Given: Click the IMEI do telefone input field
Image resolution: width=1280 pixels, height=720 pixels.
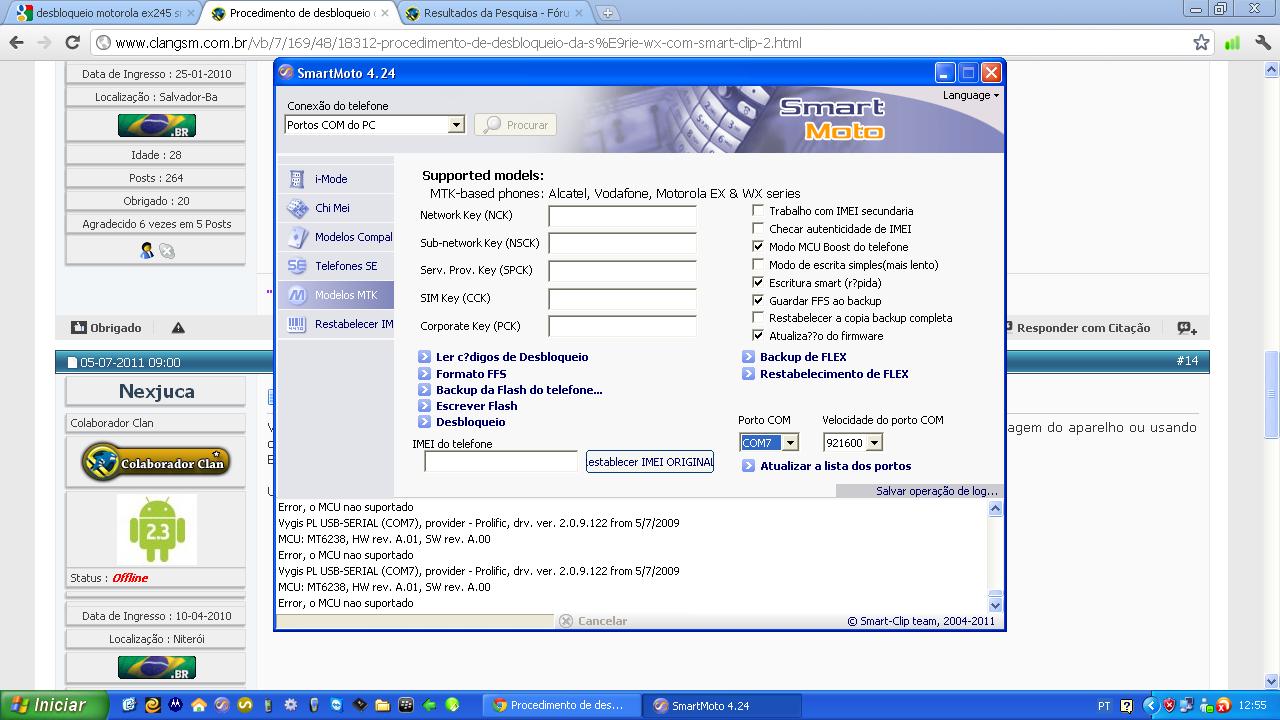Looking at the screenshot, I should [x=501, y=462].
